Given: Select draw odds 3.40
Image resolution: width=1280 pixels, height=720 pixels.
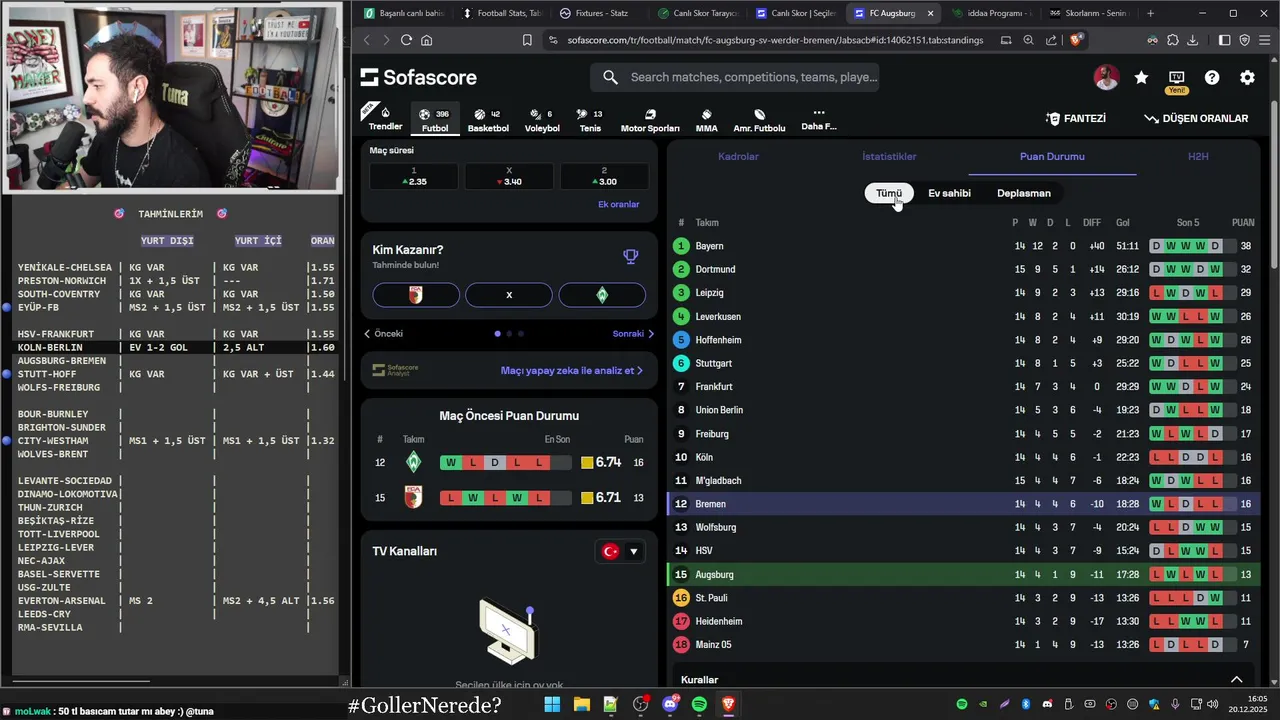Looking at the screenshot, I should (509, 176).
